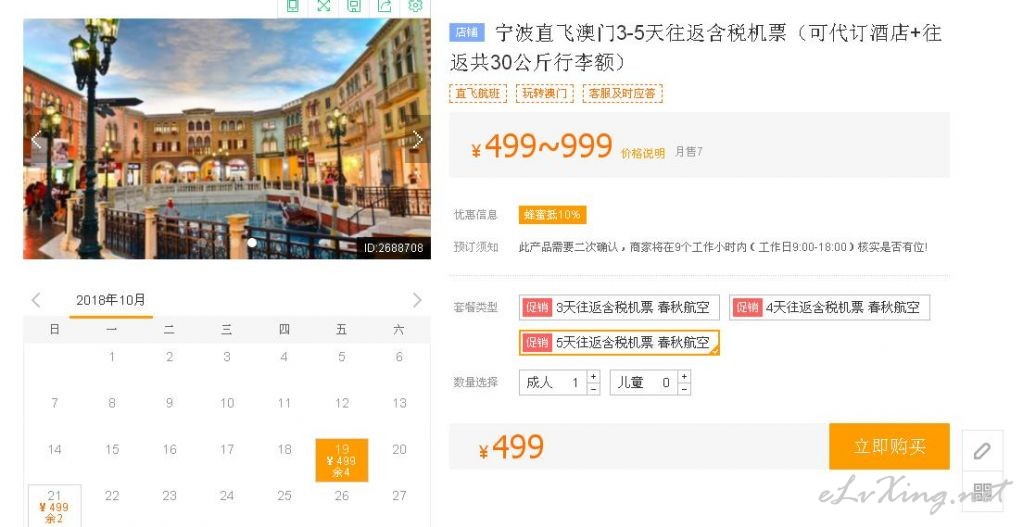
Task: Go to previous month in calendar
Action: tap(36, 300)
